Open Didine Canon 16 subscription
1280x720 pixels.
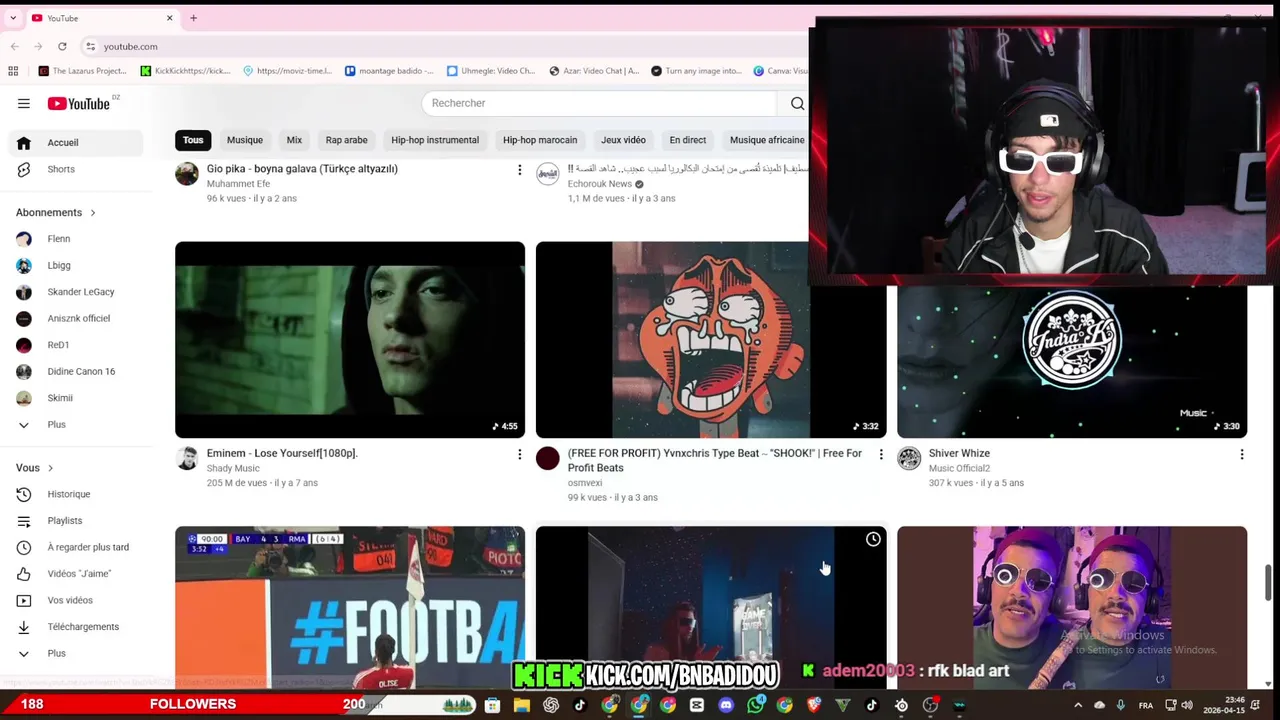click(x=75, y=372)
